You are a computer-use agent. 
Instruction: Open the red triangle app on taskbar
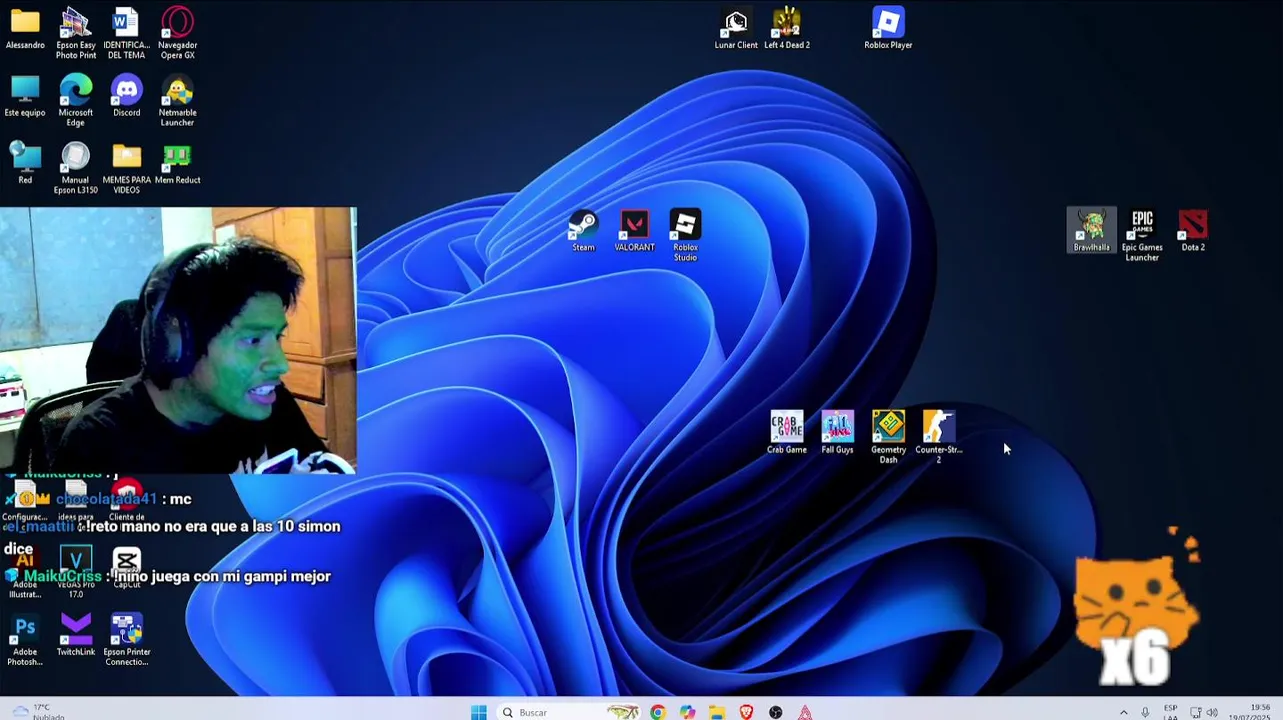(x=805, y=712)
